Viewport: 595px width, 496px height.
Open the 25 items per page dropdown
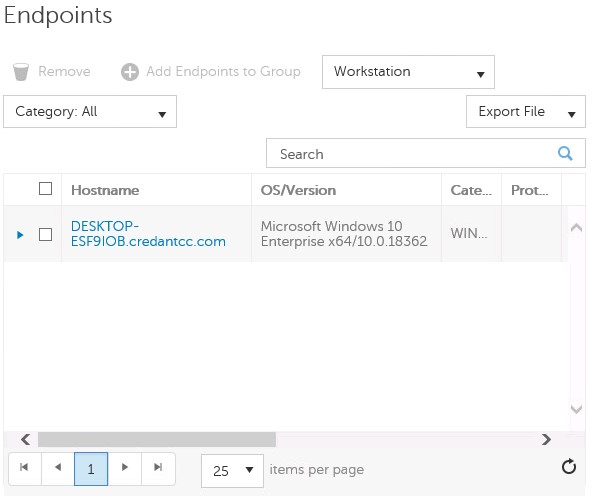pos(232,471)
